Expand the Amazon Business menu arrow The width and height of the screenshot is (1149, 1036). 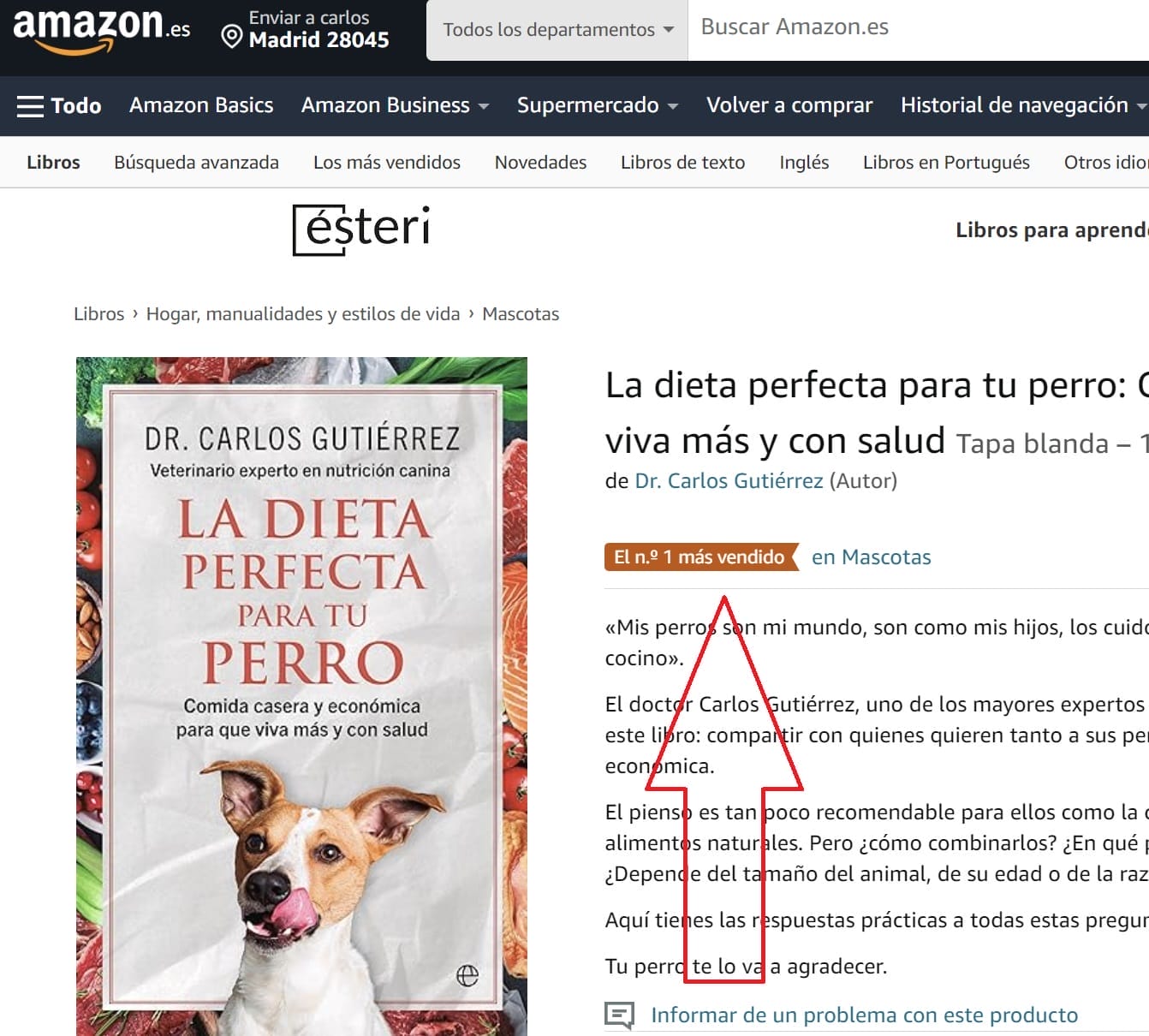[x=484, y=106]
